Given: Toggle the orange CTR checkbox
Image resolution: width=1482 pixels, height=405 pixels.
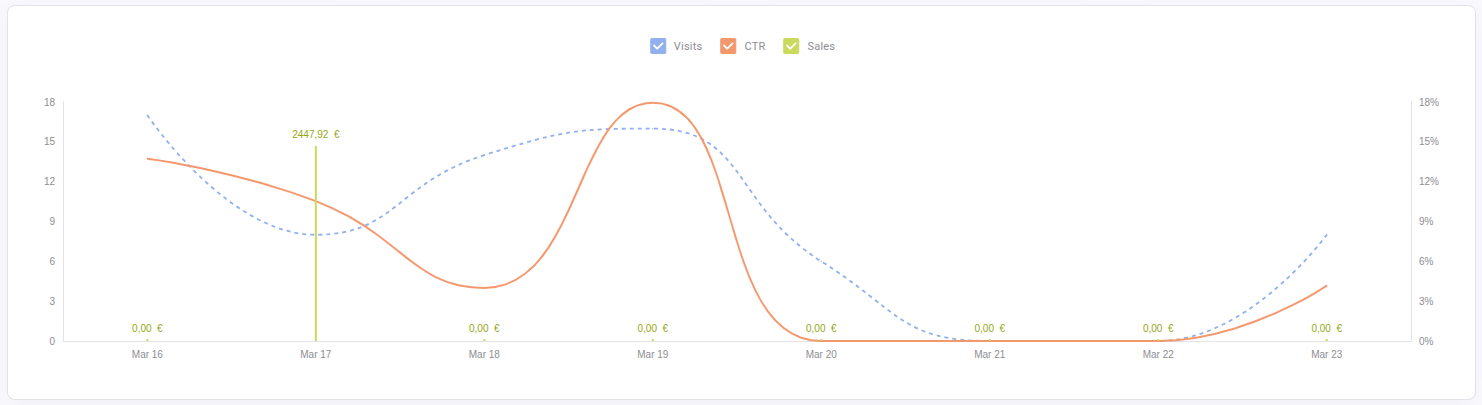Looking at the screenshot, I should coord(728,46).
